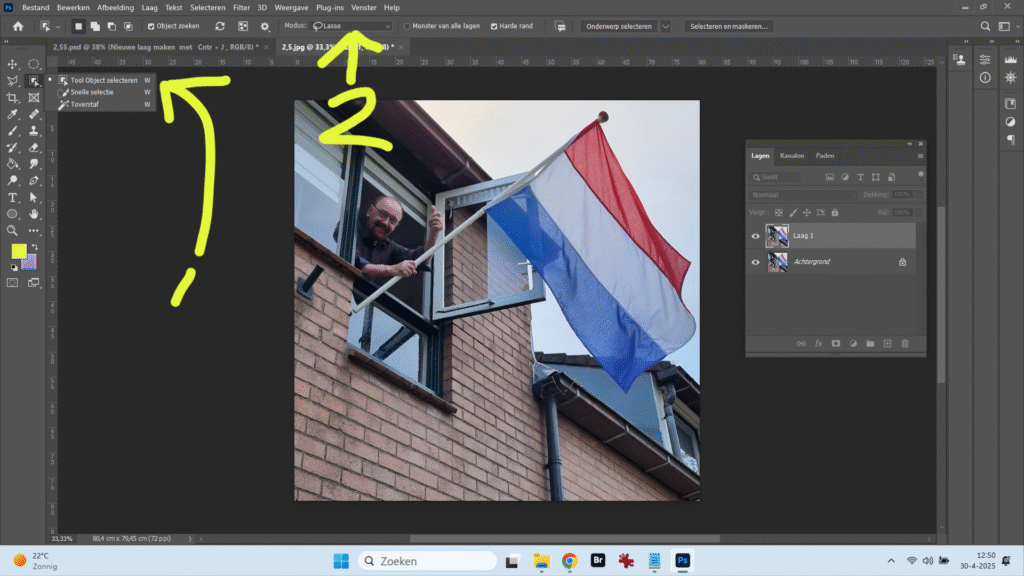Viewport: 1024px width, 576px height.
Task: Choose the Hand tool
Action: click(x=34, y=213)
